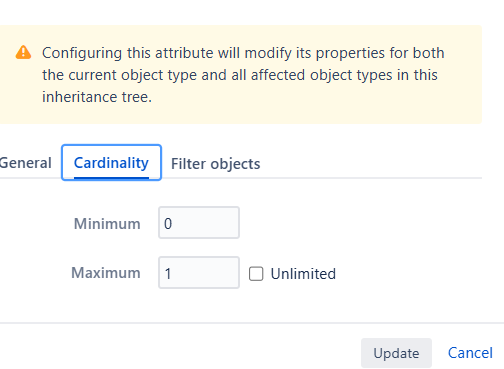Focus the Maximum cardinality input field
Image resolution: width=504 pixels, height=369 pixels.
pyautogui.click(x=199, y=273)
